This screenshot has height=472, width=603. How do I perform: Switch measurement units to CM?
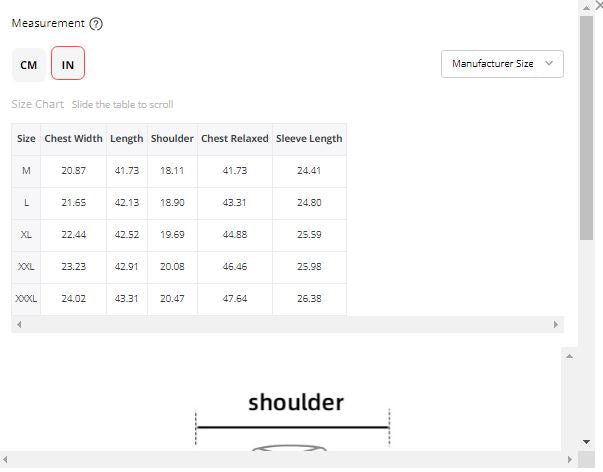click(28, 65)
